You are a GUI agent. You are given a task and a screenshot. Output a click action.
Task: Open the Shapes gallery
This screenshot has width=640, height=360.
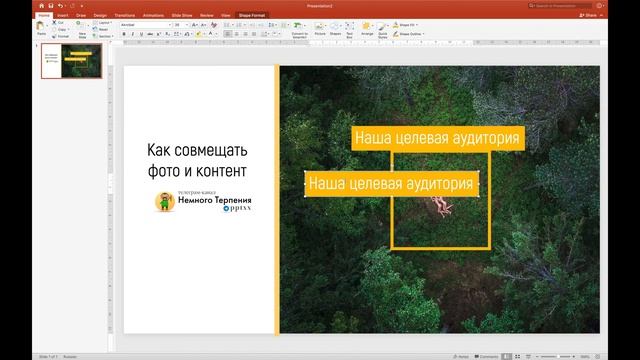click(x=335, y=29)
